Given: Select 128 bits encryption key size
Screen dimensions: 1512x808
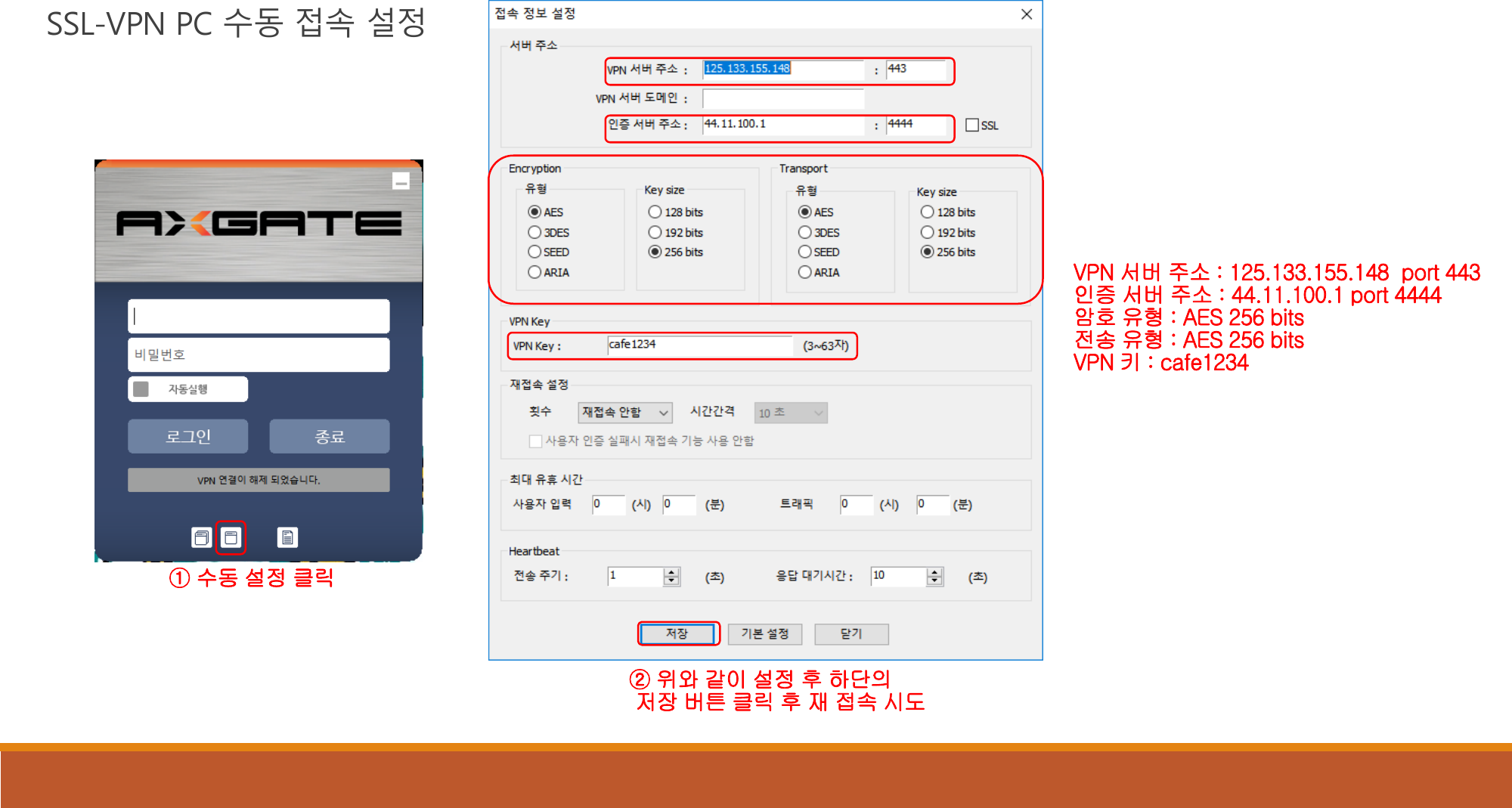Looking at the screenshot, I should coord(655,212).
